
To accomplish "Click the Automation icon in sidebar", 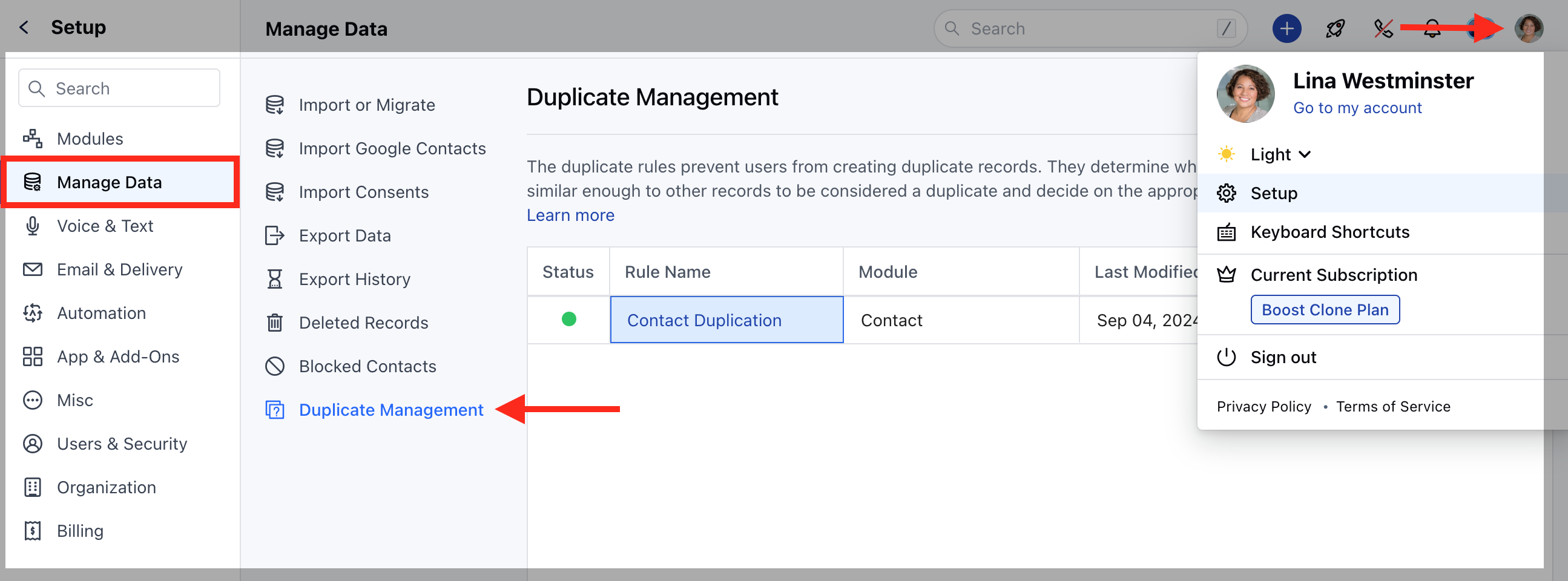I will 32,313.
